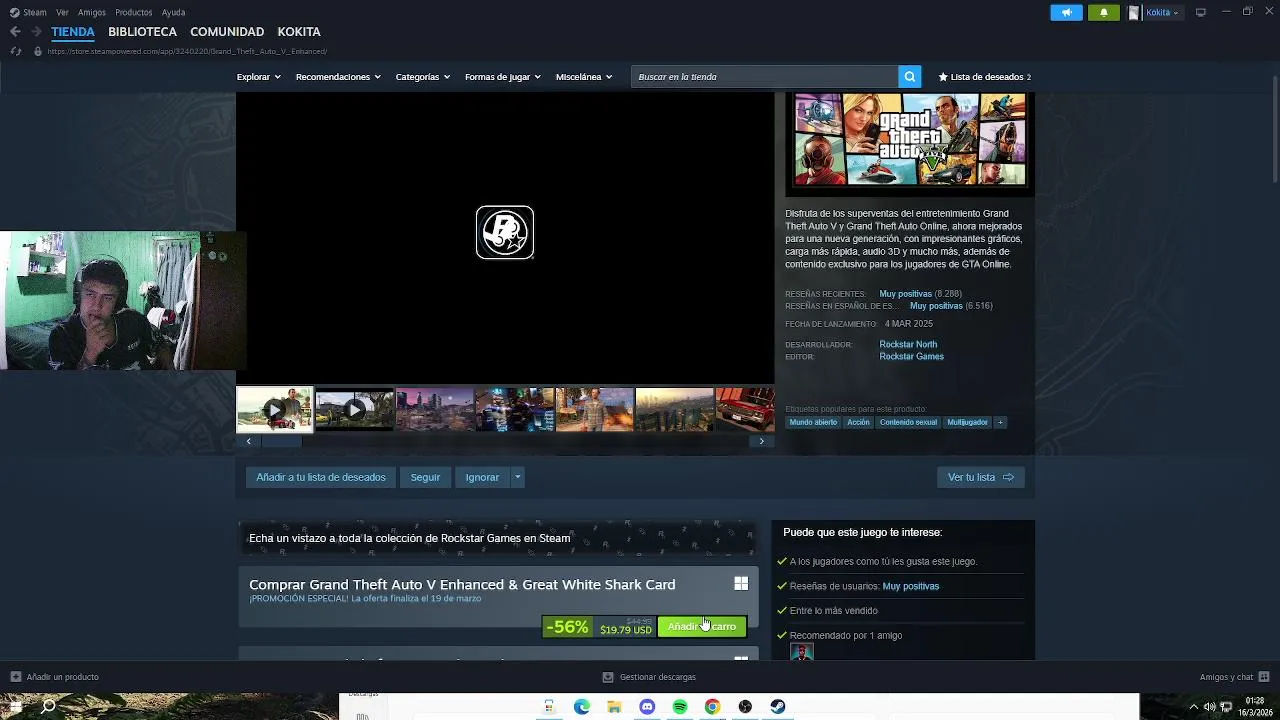The width and height of the screenshot is (1280, 720).
Task: Go back with the left arrow
Action: click(x=15, y=32)
